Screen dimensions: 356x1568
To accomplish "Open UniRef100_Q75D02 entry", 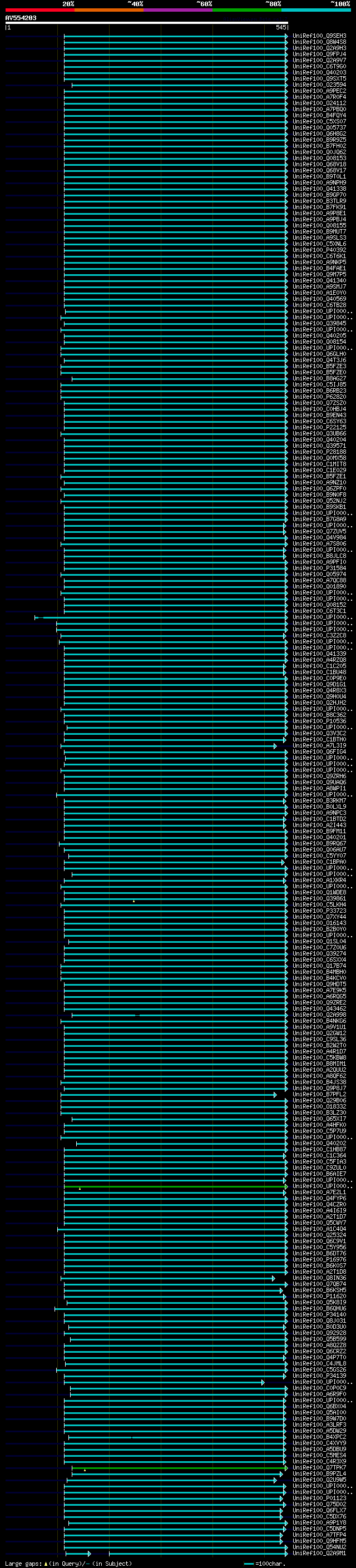I will tap(319, 1504).
